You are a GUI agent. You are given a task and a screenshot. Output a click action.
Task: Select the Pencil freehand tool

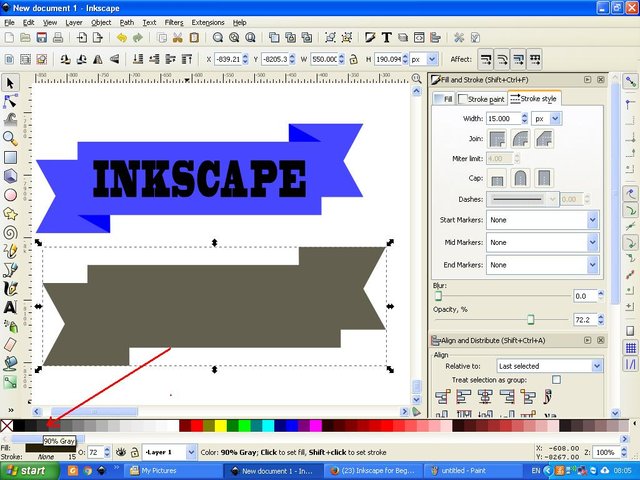pyautogui.click(x=10, y=251)
